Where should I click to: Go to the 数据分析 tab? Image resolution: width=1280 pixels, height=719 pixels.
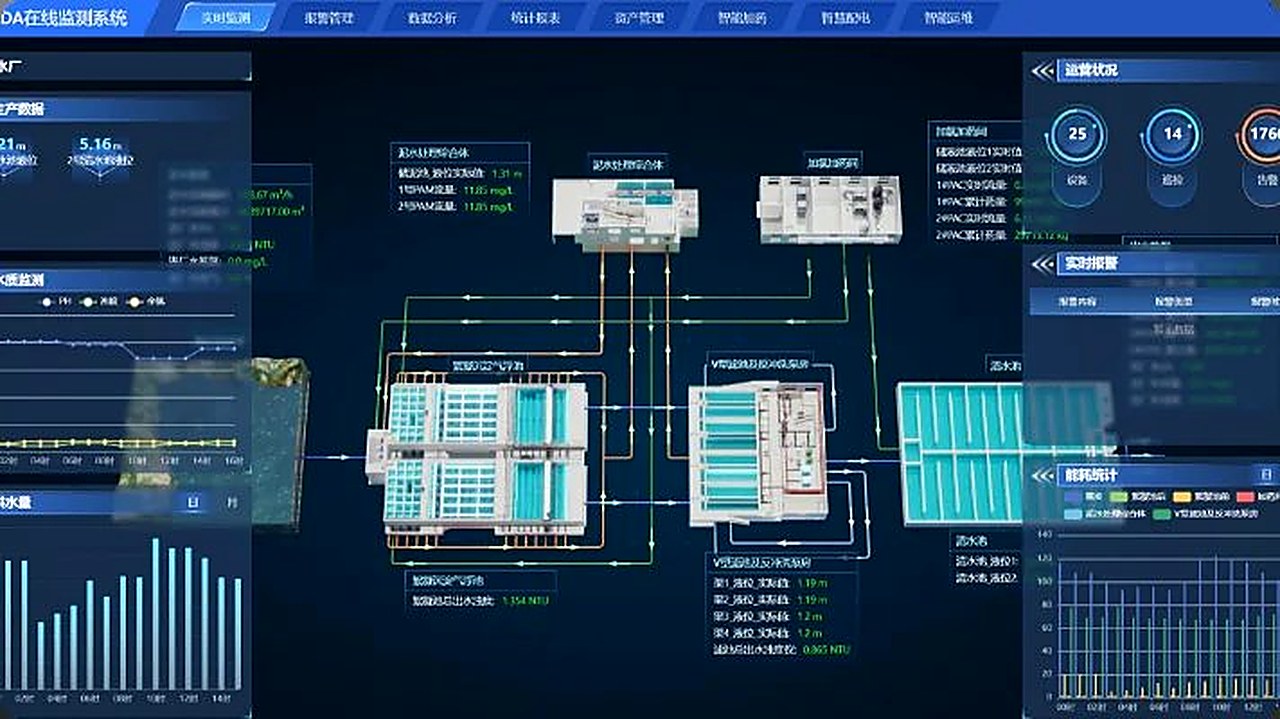click(433, 17)
